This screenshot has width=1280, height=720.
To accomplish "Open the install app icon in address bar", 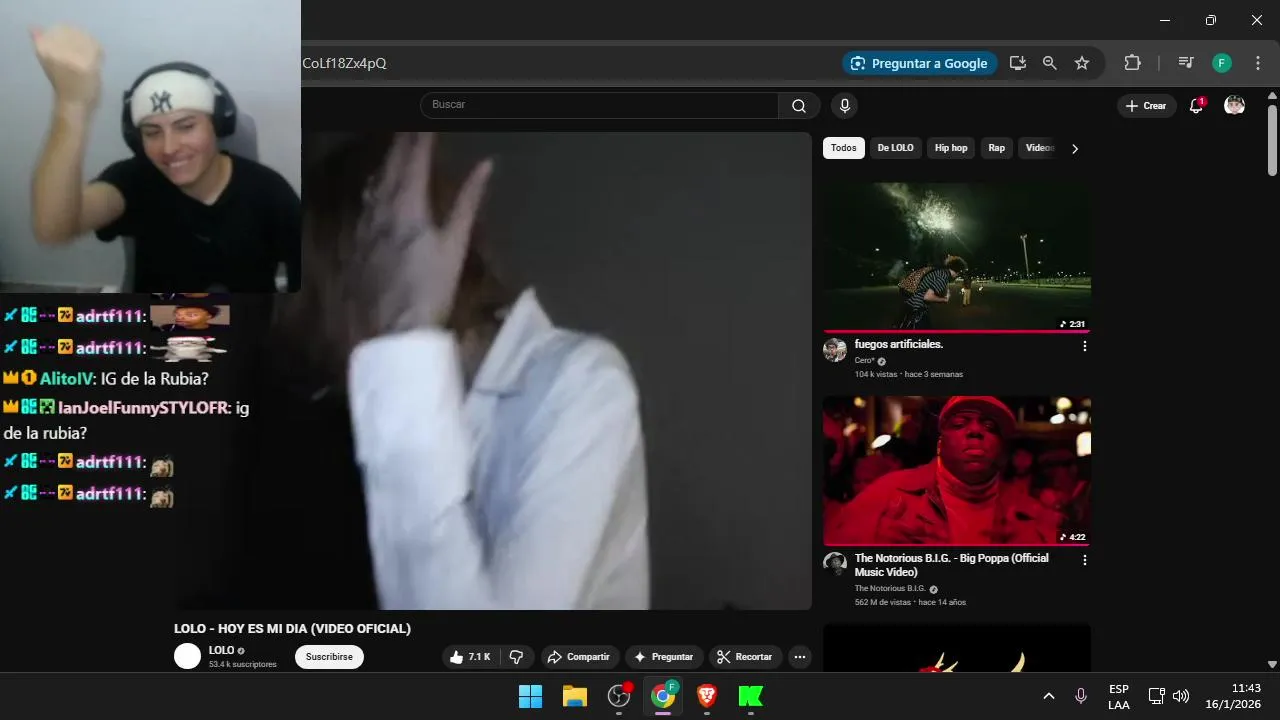I will 1018,63.
